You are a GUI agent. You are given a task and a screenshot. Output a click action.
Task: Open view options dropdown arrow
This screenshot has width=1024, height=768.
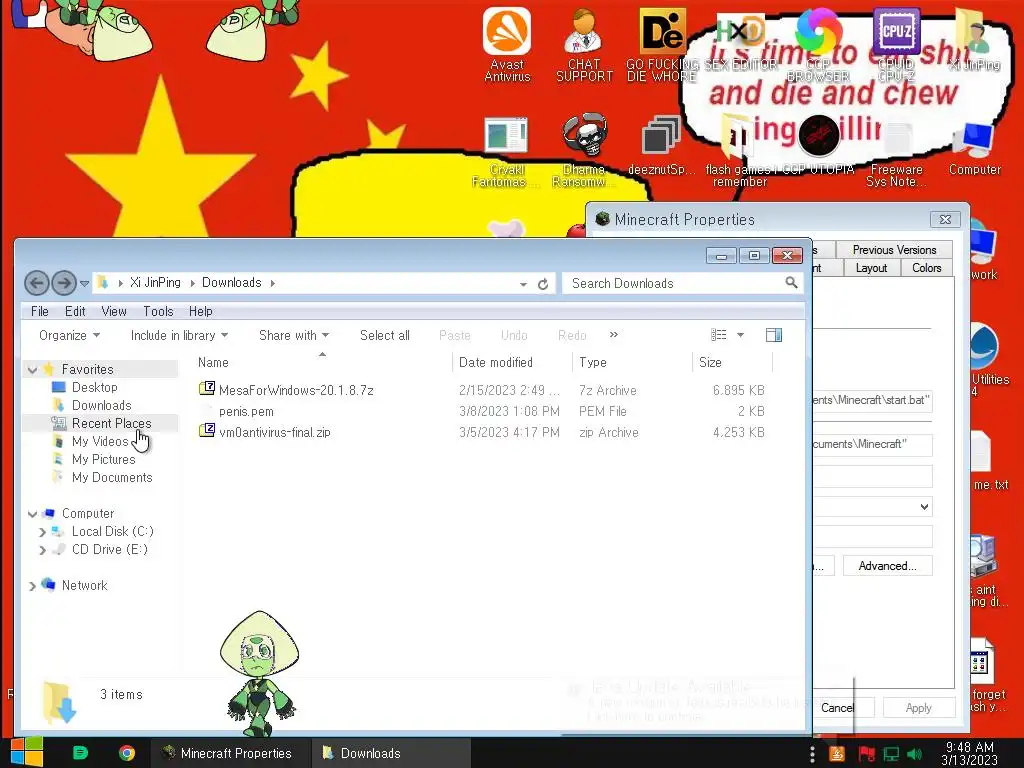pyautogui.click(x=741, y=335)
